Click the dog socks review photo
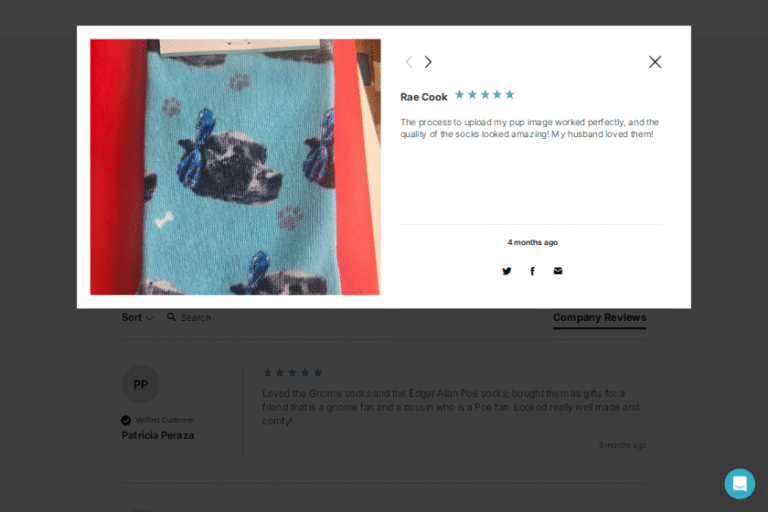The height and width of the screenshot is (512, 768). [x=235, y=167]
